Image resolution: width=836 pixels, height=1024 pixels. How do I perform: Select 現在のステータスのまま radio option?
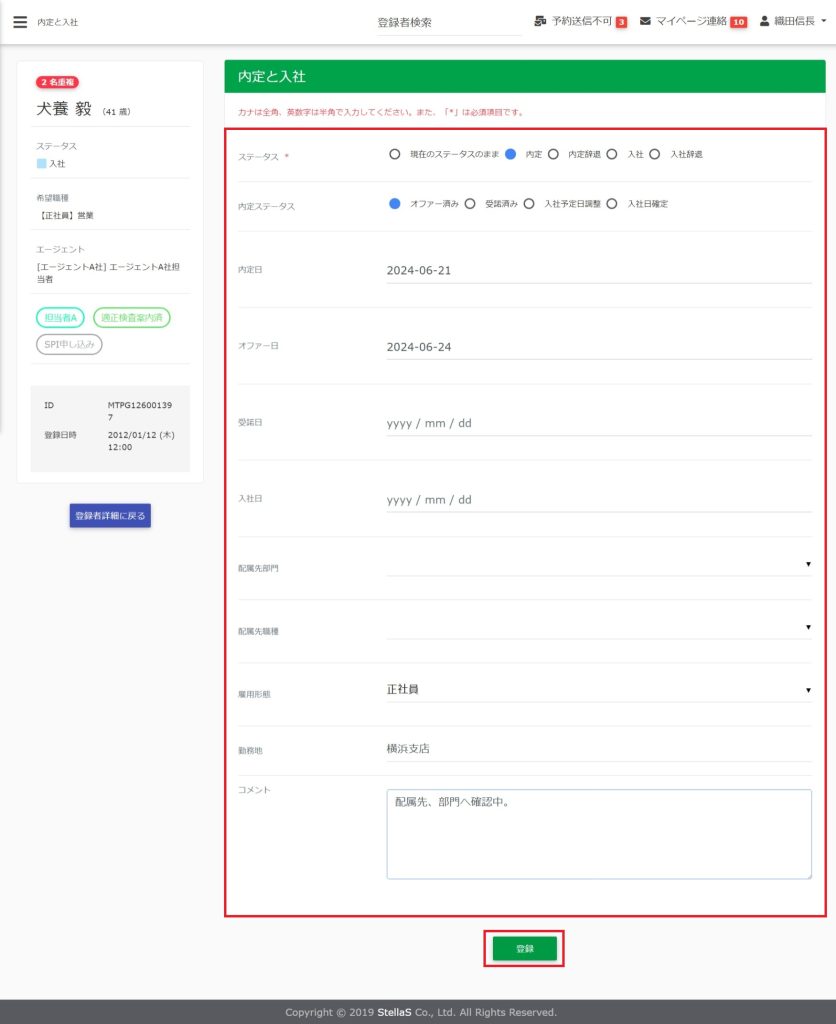click(395, 154)
